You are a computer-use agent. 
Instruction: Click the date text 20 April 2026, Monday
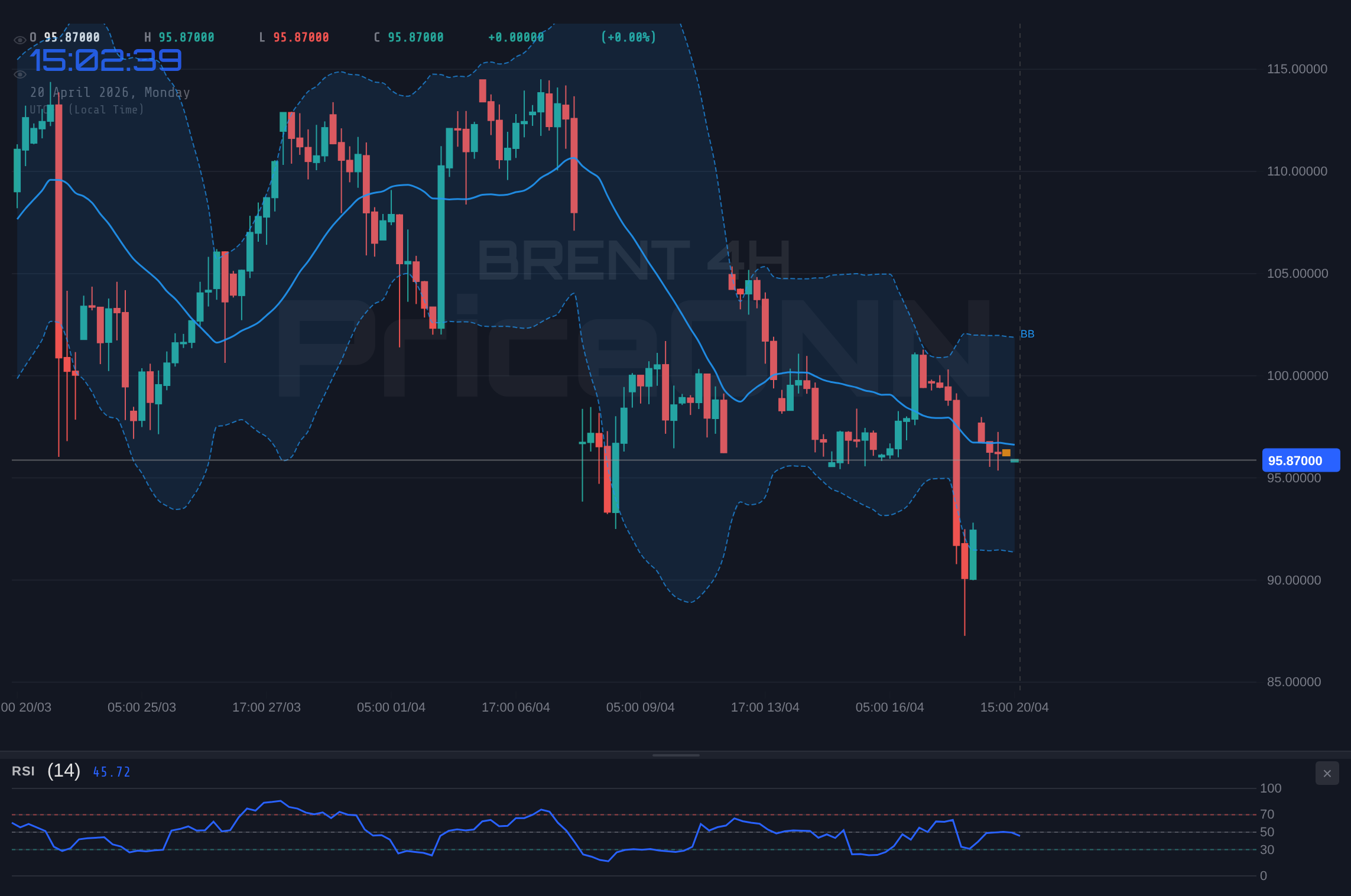(x=110, y=92)
